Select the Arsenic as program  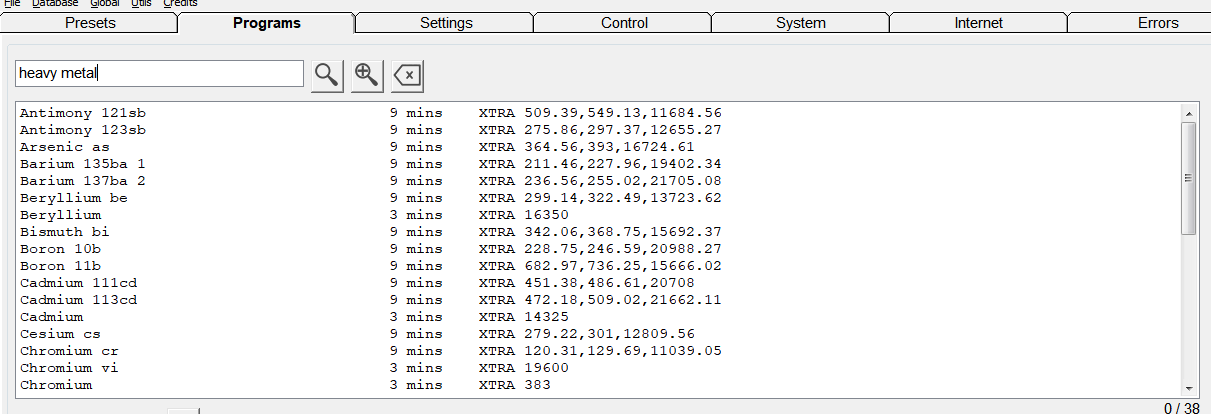tap(65, 147)
